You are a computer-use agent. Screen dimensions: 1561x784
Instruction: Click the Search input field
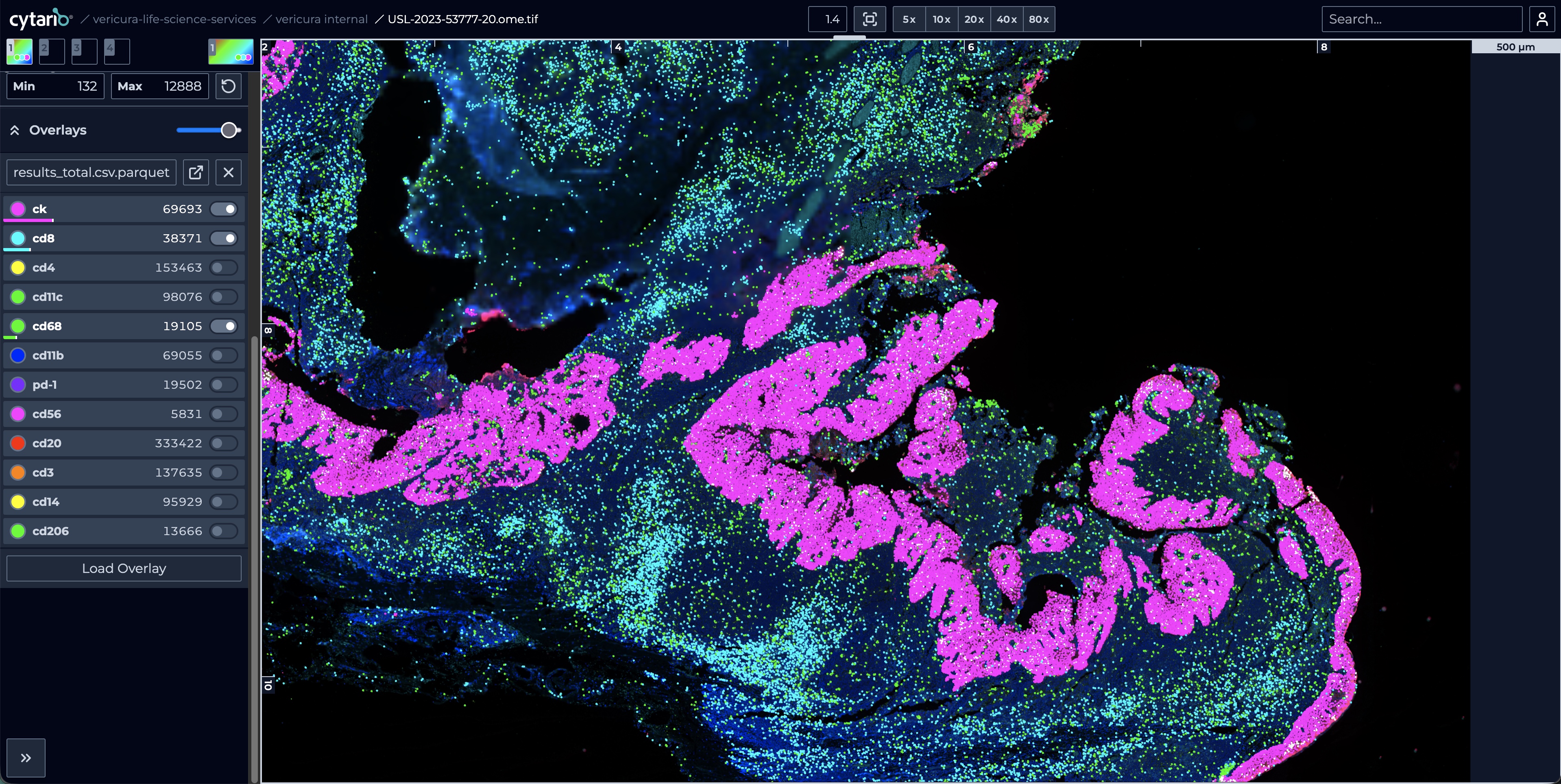click(1421, 19)
